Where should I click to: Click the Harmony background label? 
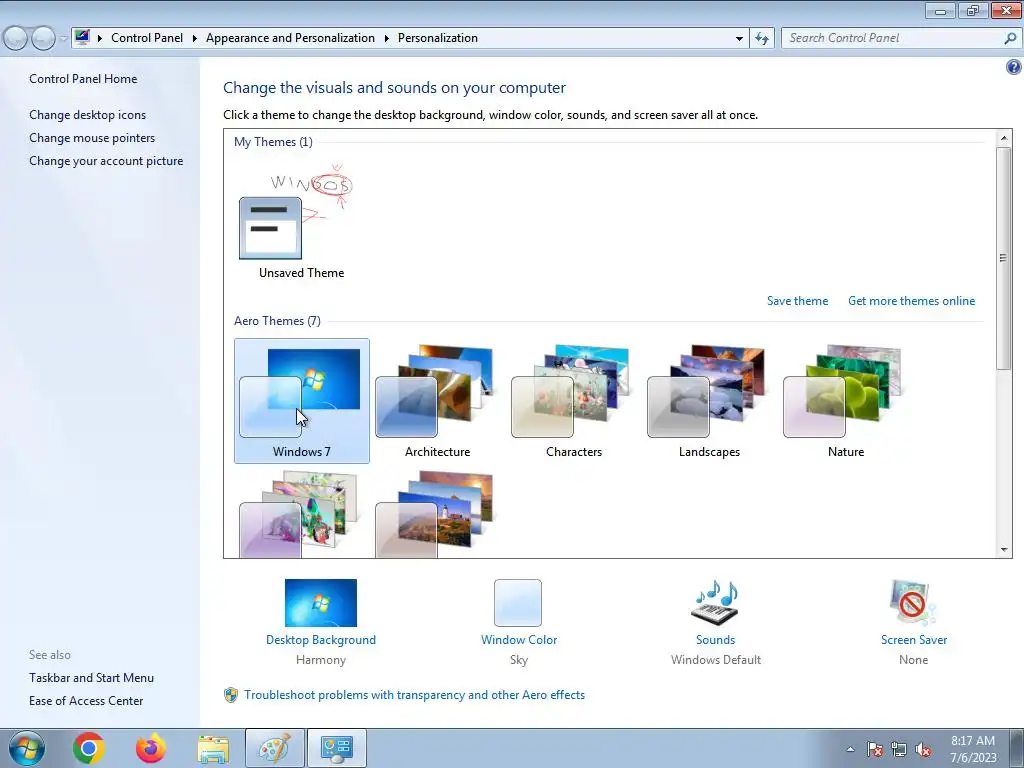[321, 660]
